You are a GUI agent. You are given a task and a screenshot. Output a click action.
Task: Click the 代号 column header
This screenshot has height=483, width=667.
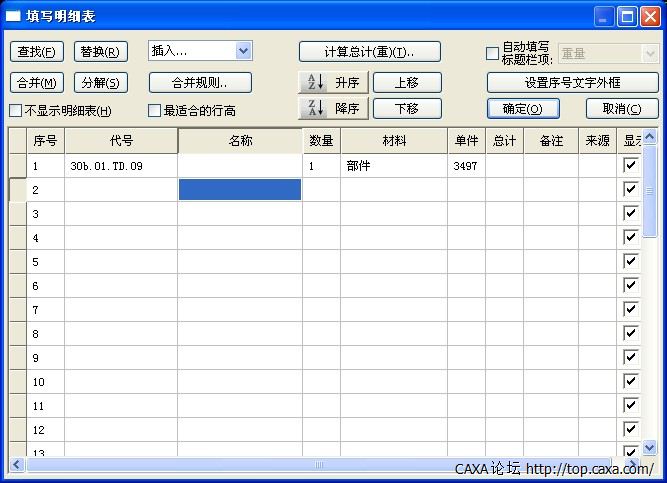coord(121,141)
